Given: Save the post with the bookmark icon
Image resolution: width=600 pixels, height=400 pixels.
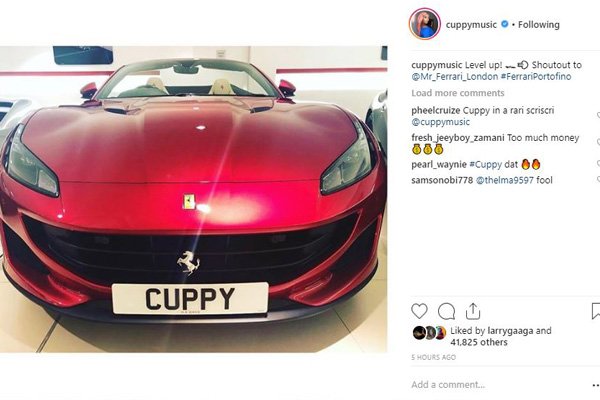Looking at the screenshot, I should click(596, 311).
